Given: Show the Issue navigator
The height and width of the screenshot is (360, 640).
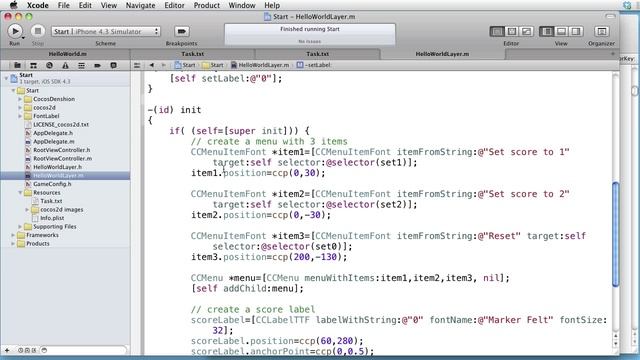Looking at the screenshot, I should (x=65, y=65).
